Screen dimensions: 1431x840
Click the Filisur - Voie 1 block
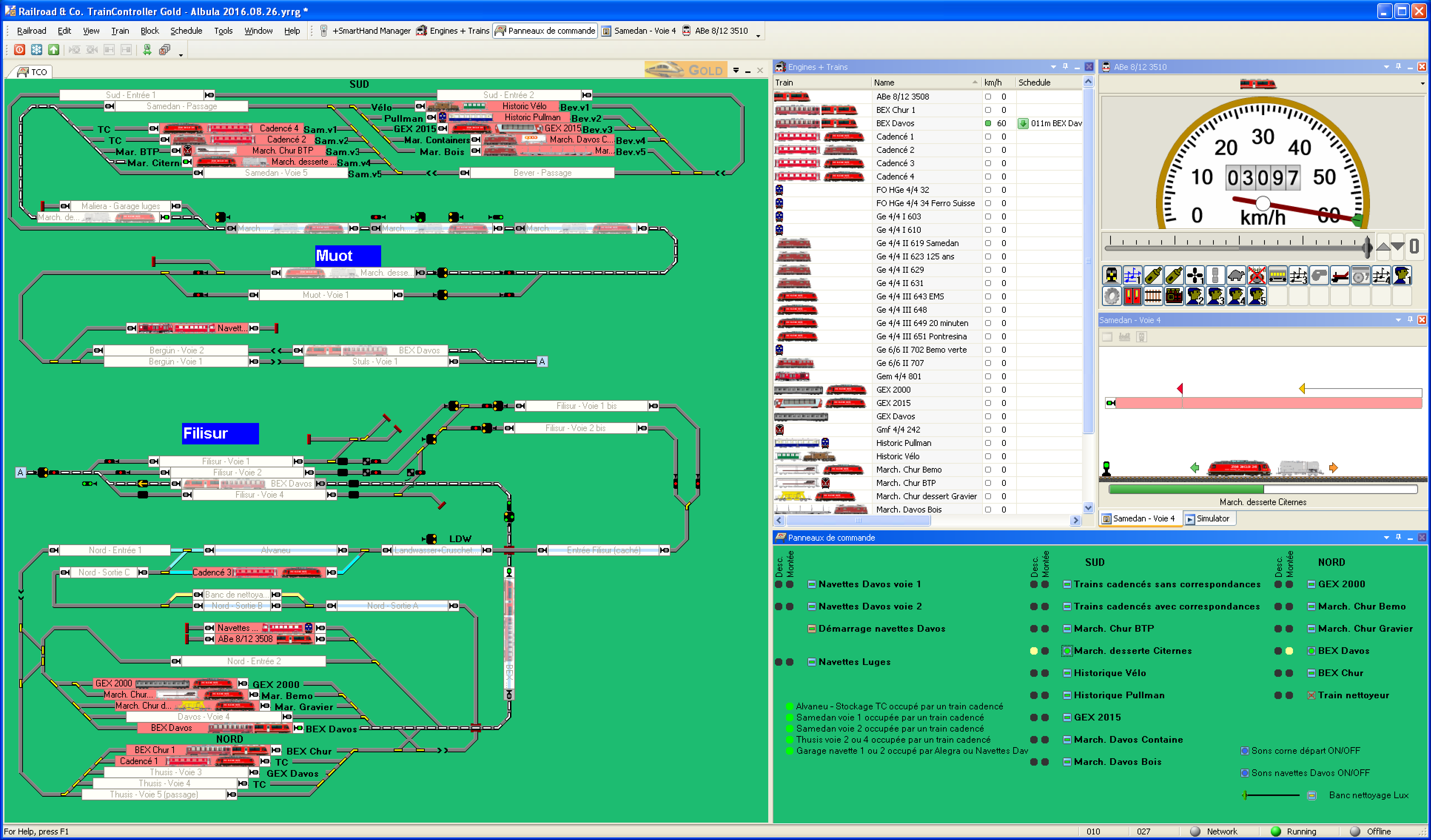pos(225,461)
